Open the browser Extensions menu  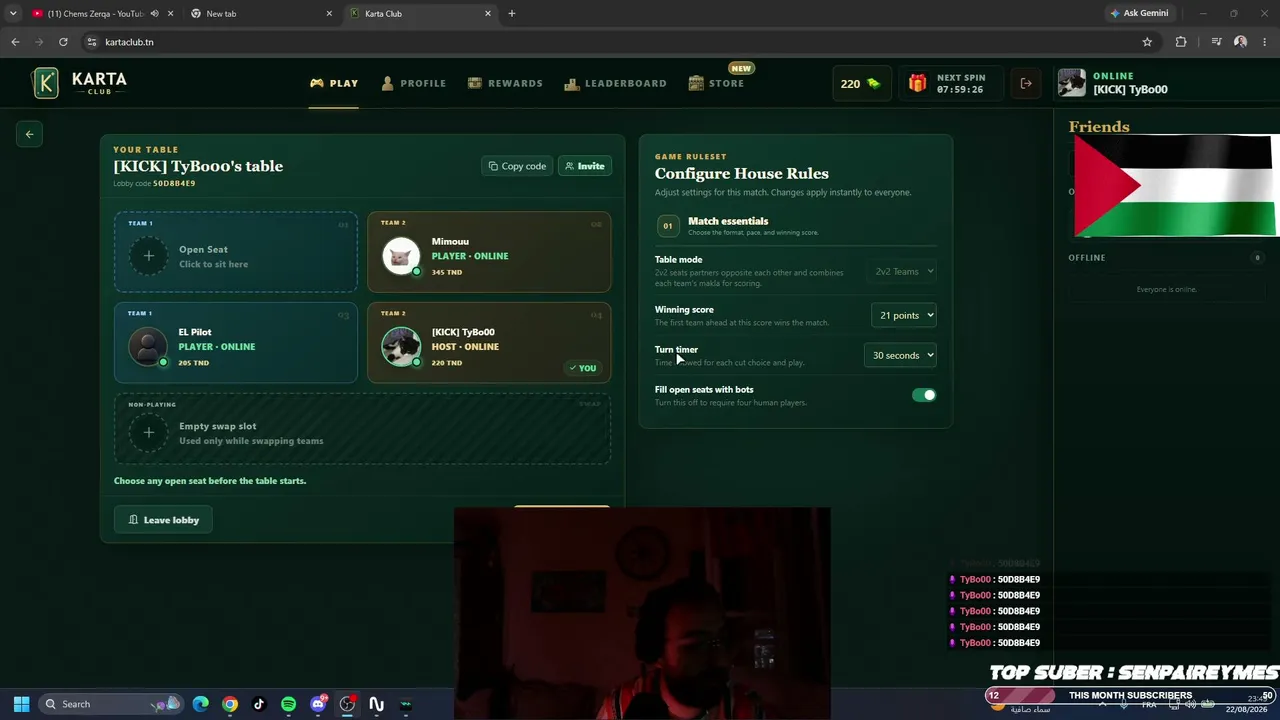click(1181, 42)
